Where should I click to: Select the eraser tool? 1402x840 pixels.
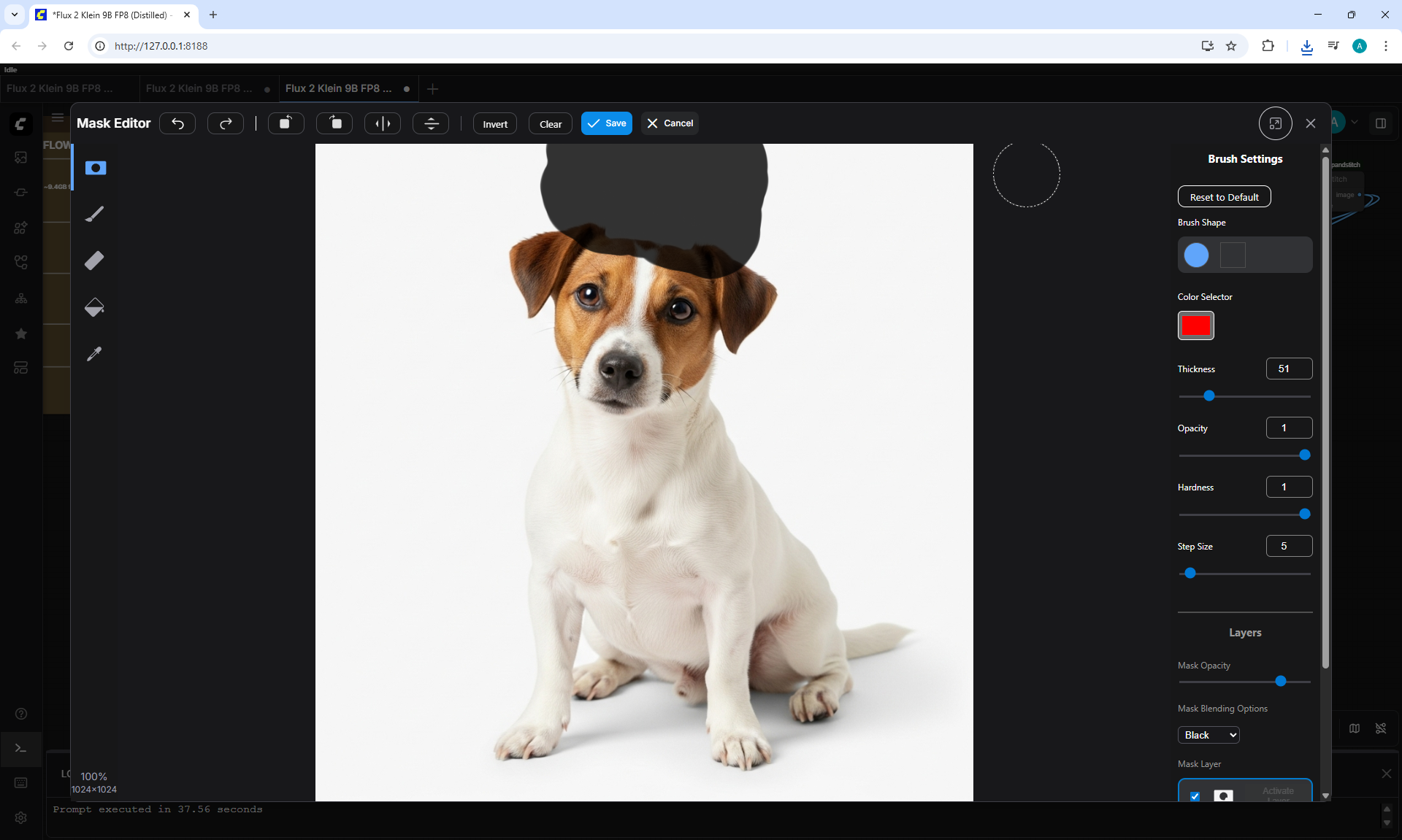pos(95,261)
